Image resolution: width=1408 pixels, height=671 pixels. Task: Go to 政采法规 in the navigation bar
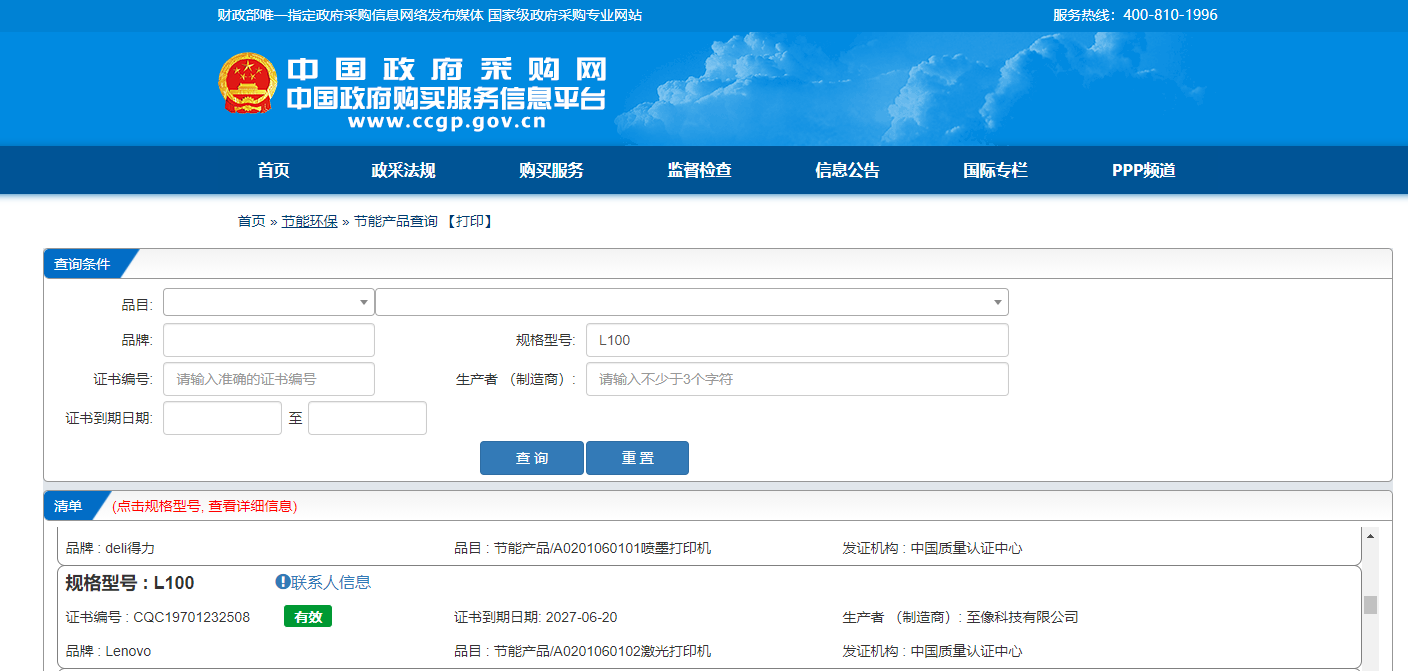point(403,170)
